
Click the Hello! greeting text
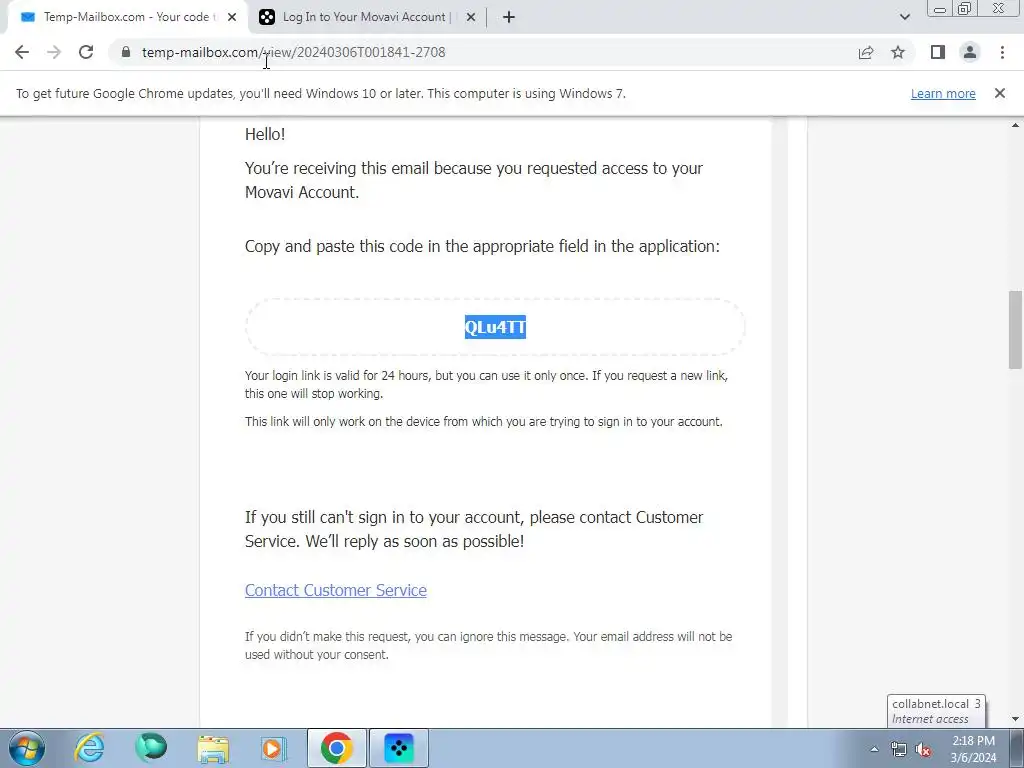click(x=265, y=134)
